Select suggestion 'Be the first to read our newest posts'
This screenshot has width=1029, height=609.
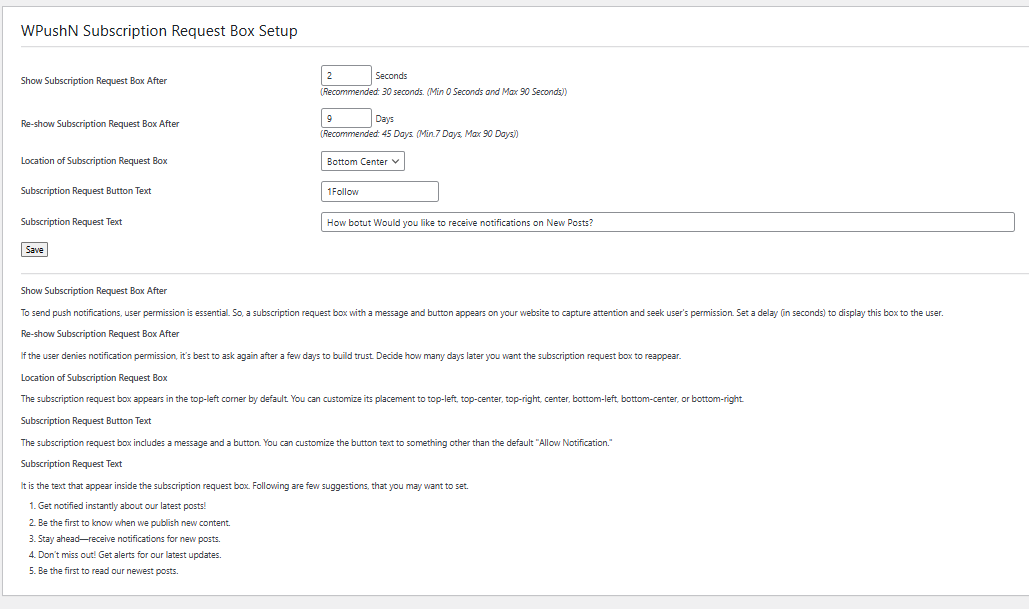108,571
